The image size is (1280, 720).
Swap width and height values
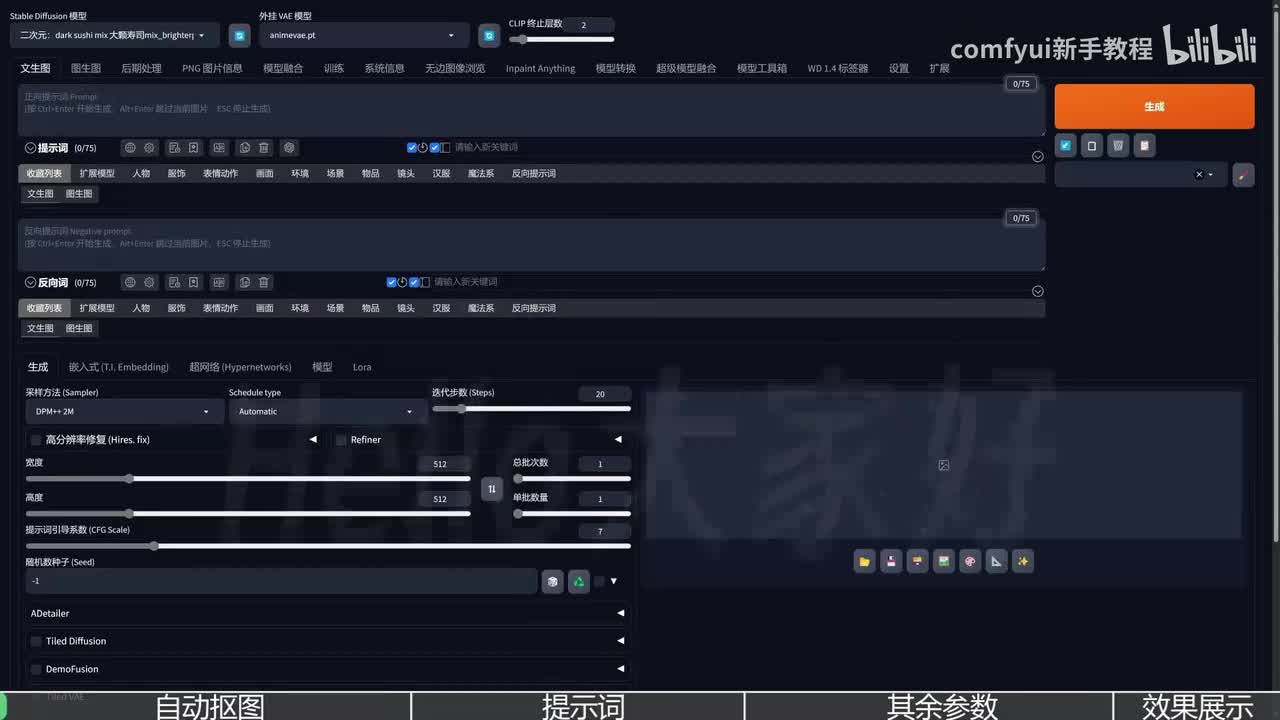[x=491, y=489]
